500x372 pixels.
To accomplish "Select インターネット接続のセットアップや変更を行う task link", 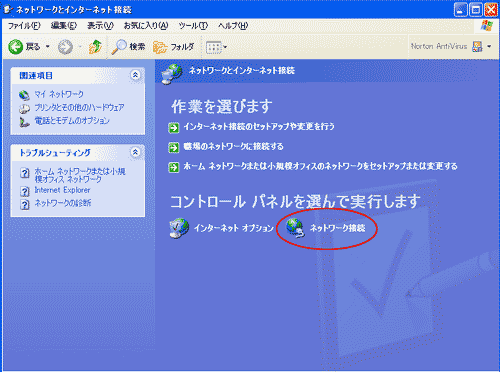I will coord(259,127).
